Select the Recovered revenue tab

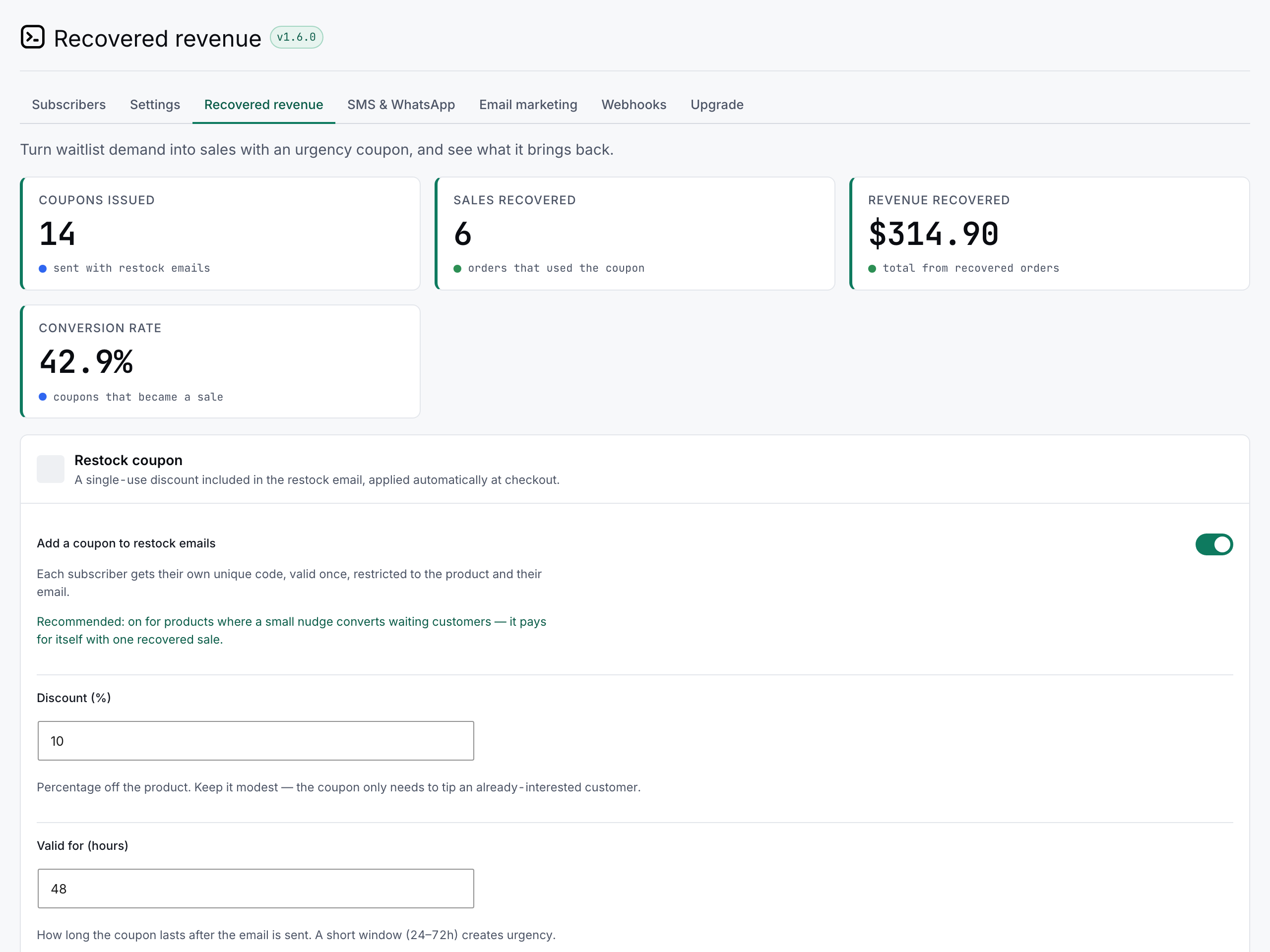[x=263, y=105]
